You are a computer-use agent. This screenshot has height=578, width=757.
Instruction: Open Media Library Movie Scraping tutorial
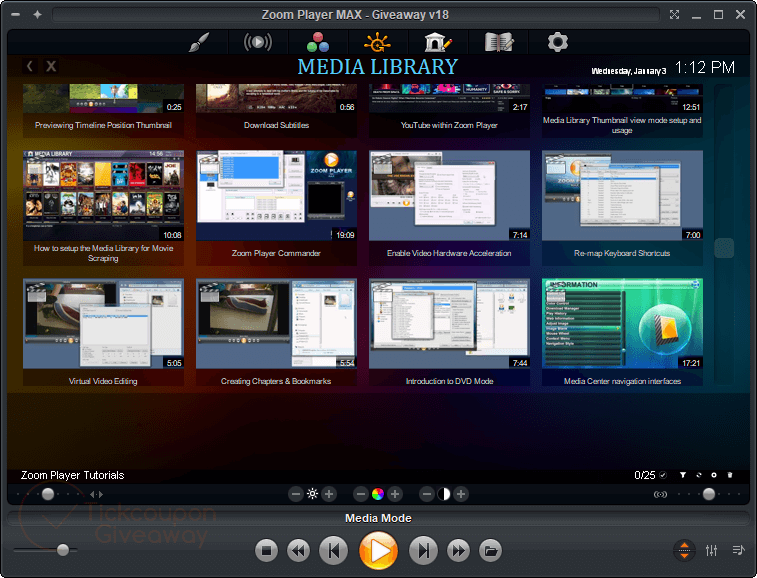click(x=103, y=208)
